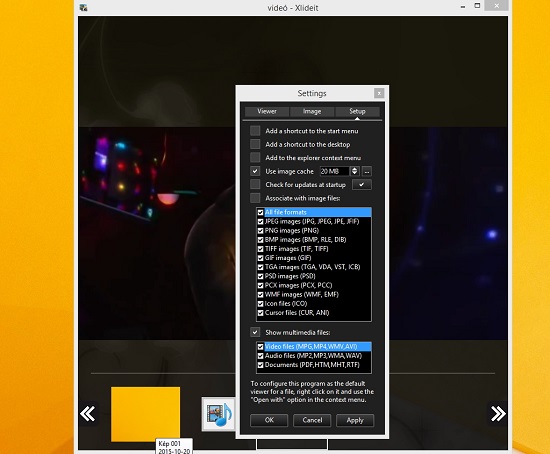Image resolution: width=550 pixels, height=454 pixels.
Task: Switch to the Viewer tab
Action: (267, 111)
